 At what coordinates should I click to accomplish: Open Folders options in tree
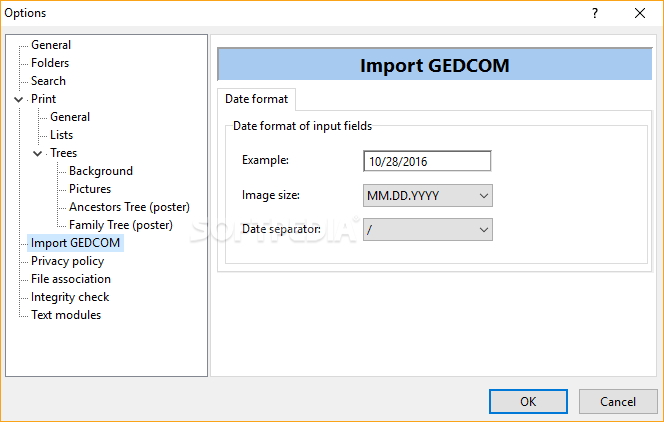point(50,63)
